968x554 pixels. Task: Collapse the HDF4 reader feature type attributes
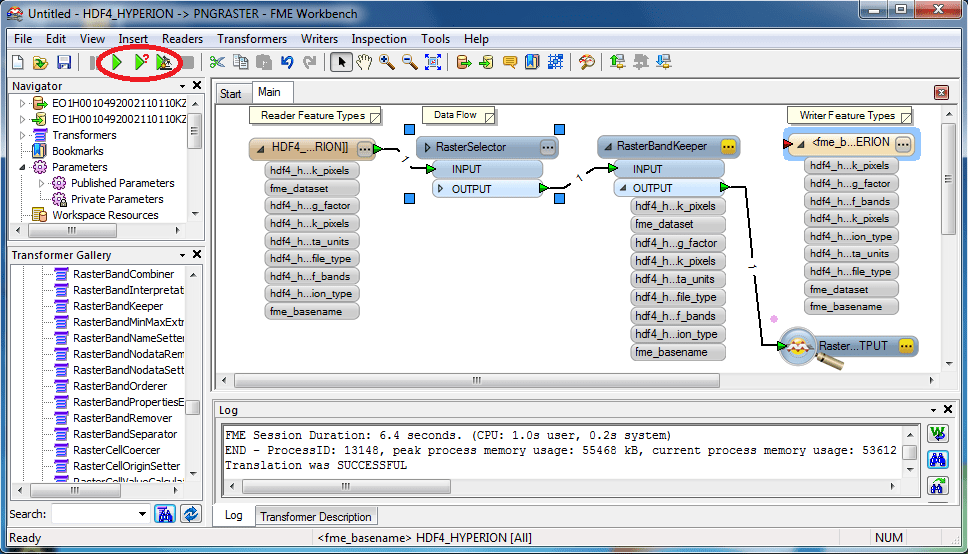click(261, 148)
